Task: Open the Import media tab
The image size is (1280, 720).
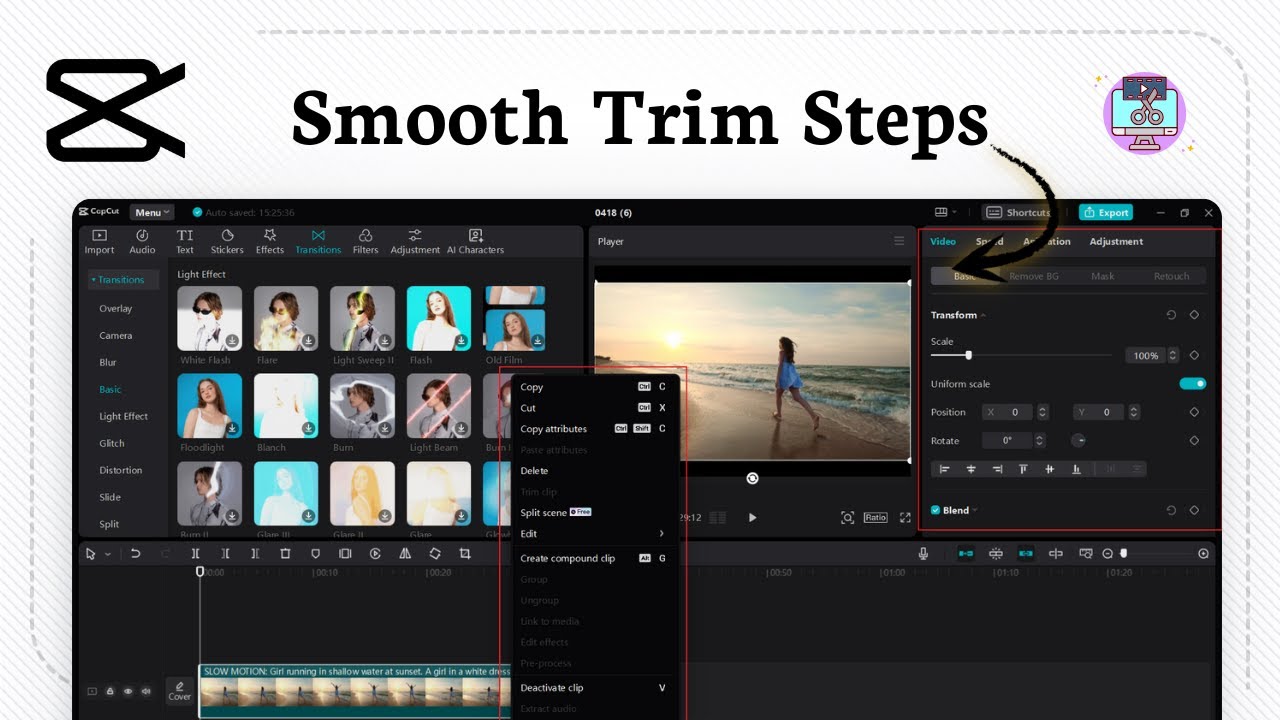Action: click(x=99, y=242)
